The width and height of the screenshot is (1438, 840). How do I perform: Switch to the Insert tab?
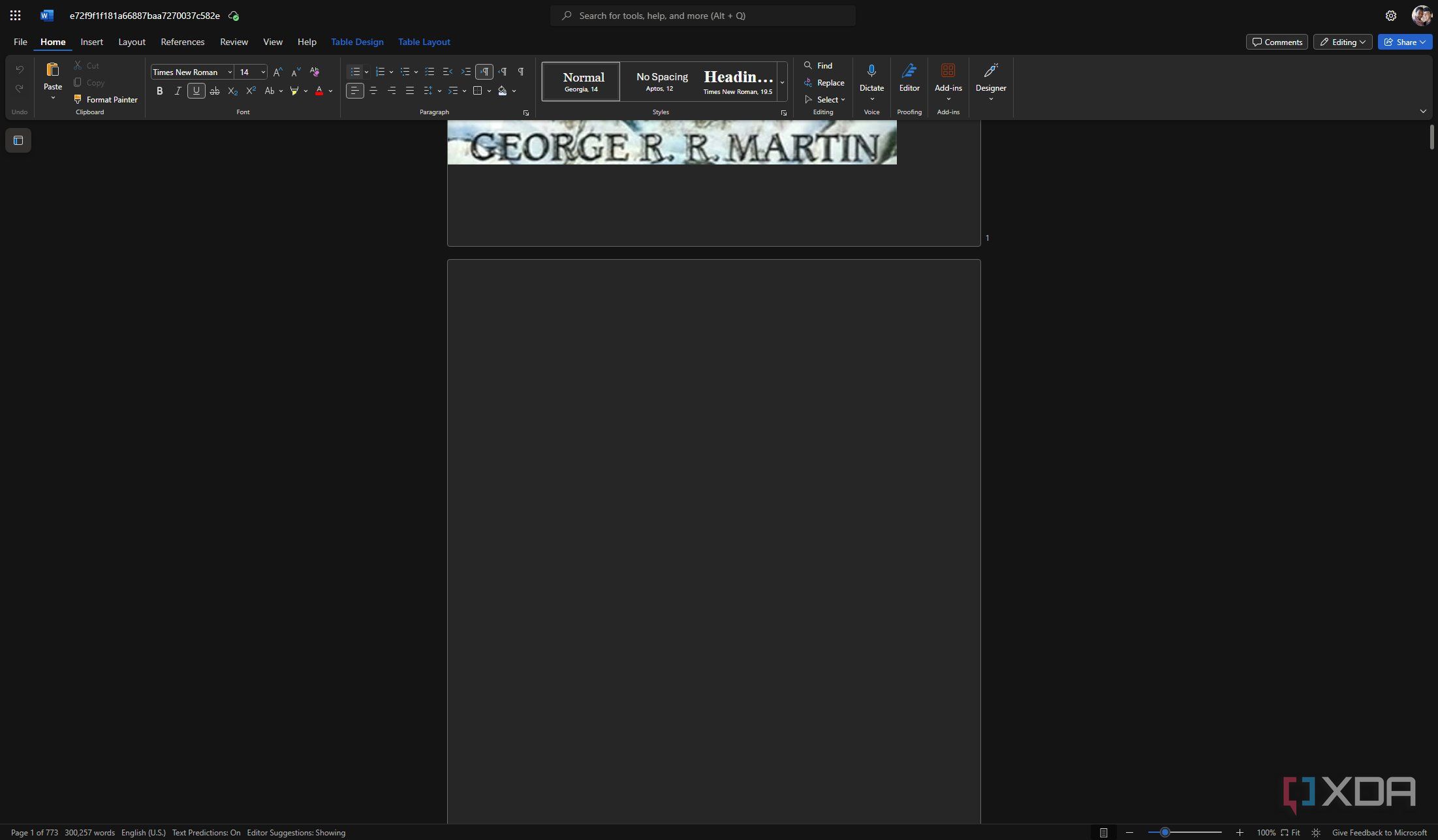pos(91,42)
